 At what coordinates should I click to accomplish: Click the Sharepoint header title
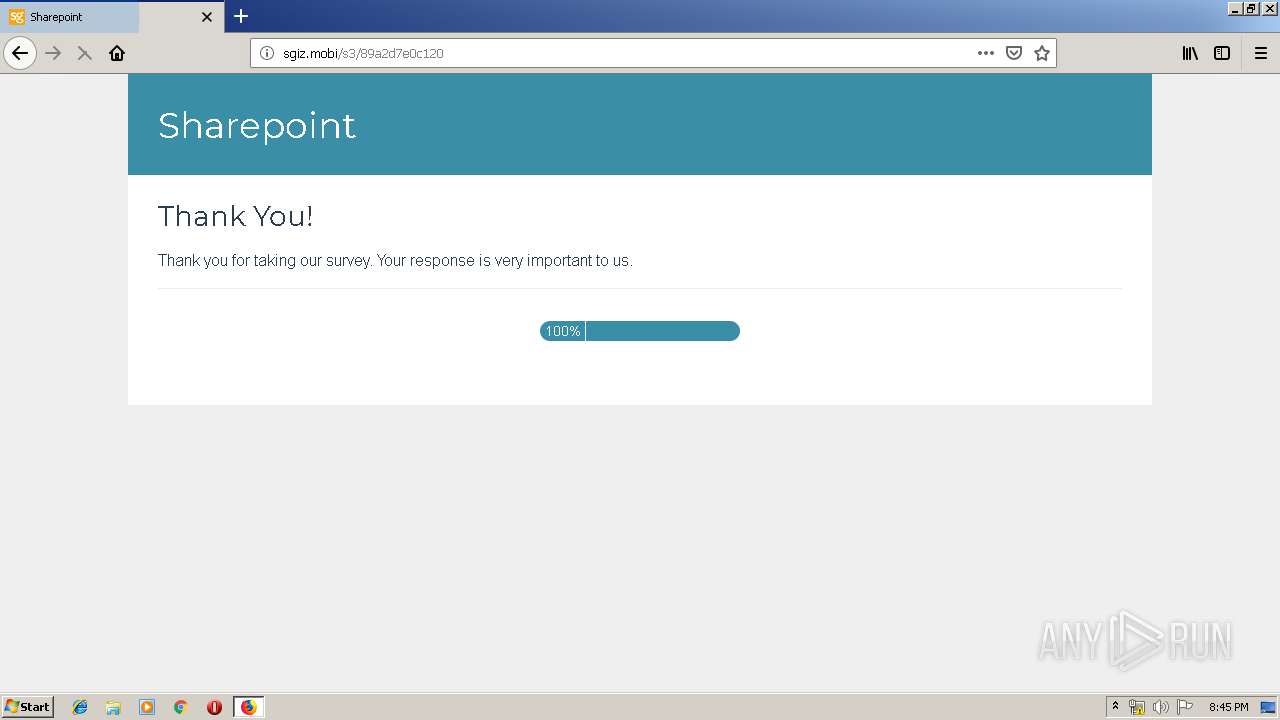tap(257, 125)
